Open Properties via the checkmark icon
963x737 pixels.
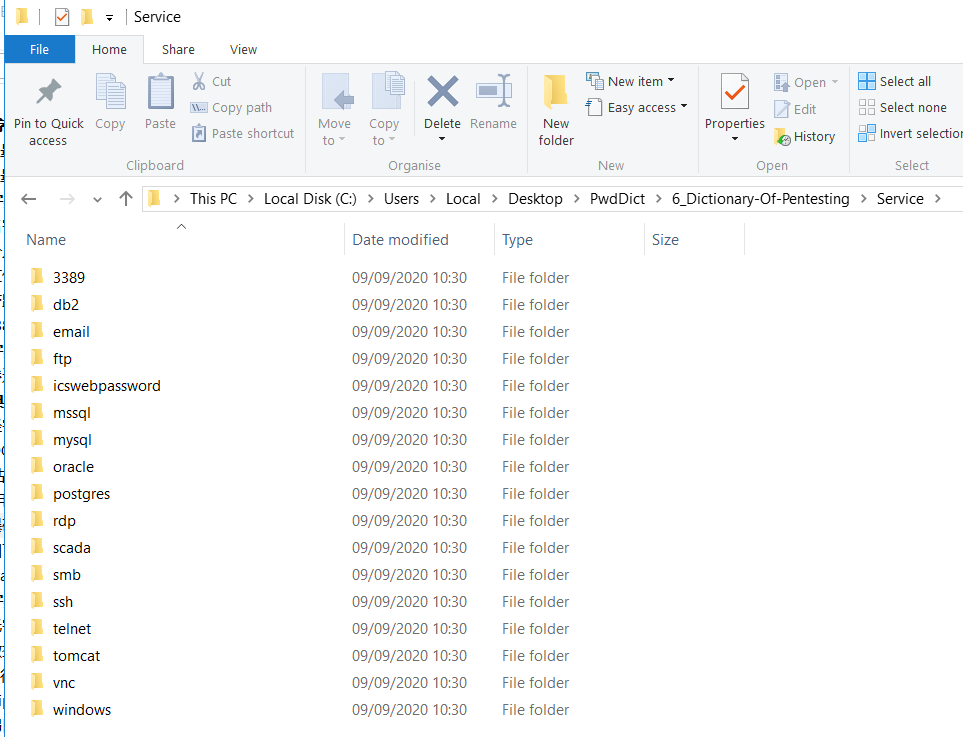point(734,93)
